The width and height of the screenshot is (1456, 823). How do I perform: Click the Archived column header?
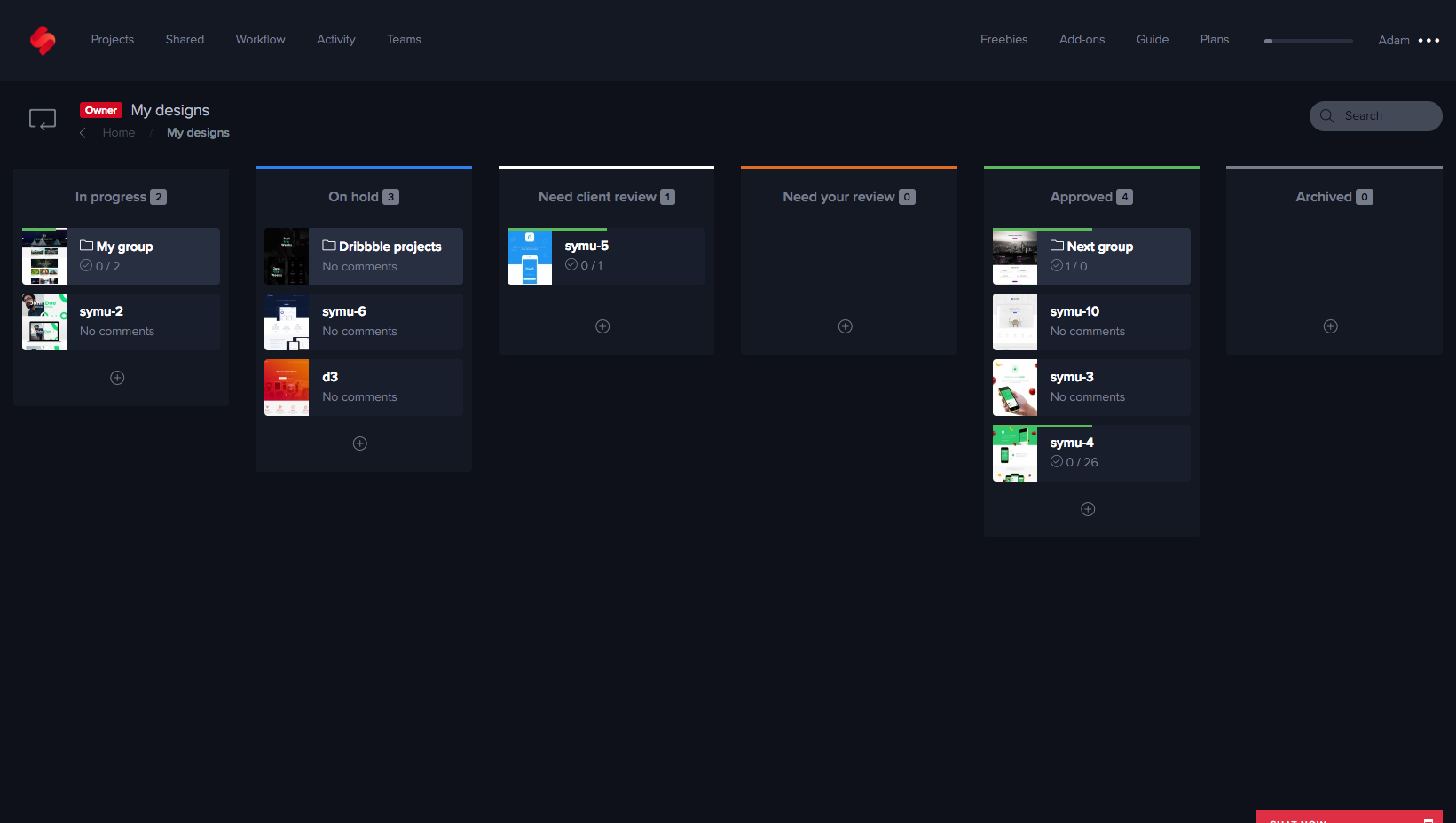click(x=1334, y=197)
